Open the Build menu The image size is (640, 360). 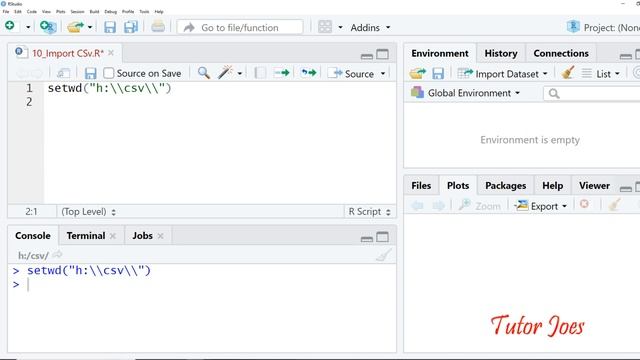pyautogui.click(x=94, y=11)
